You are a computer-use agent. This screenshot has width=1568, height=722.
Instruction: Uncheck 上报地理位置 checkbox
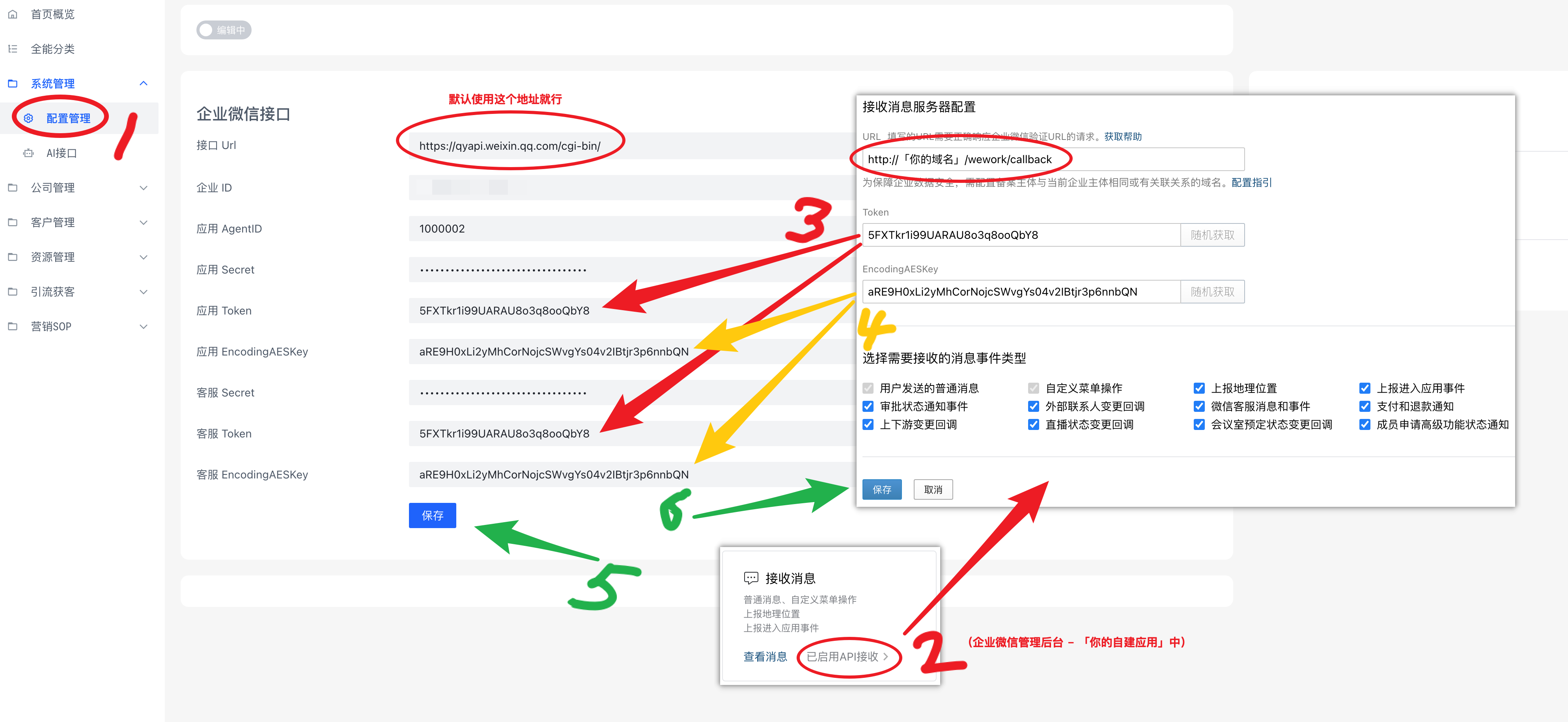[x=1199, y=388]
